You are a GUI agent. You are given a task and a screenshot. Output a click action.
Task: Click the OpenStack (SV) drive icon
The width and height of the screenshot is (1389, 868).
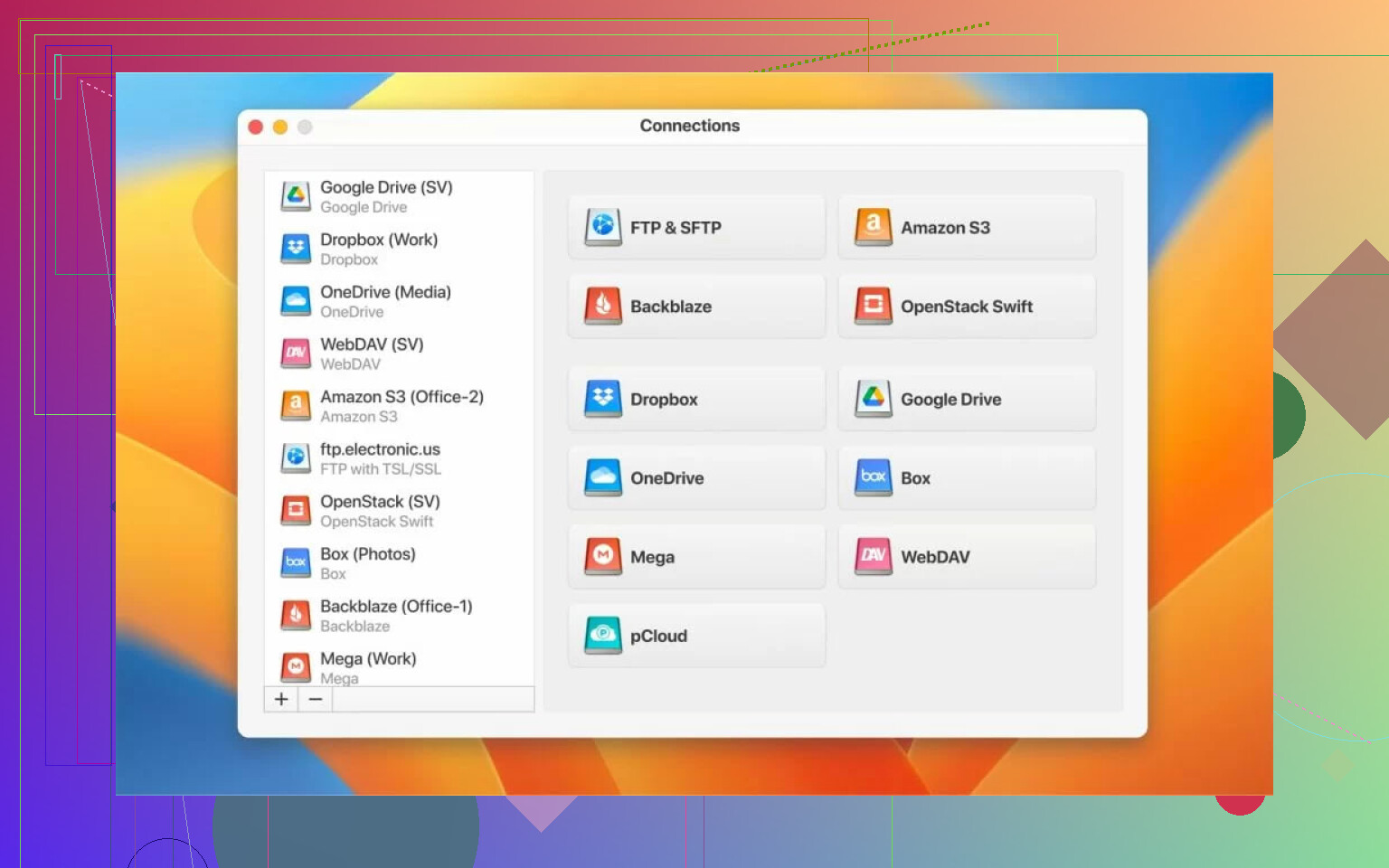[x=296, y=511]
